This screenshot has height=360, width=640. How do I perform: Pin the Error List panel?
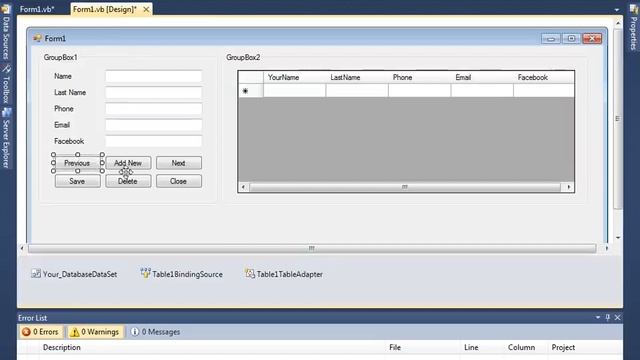tap(608, 317)
